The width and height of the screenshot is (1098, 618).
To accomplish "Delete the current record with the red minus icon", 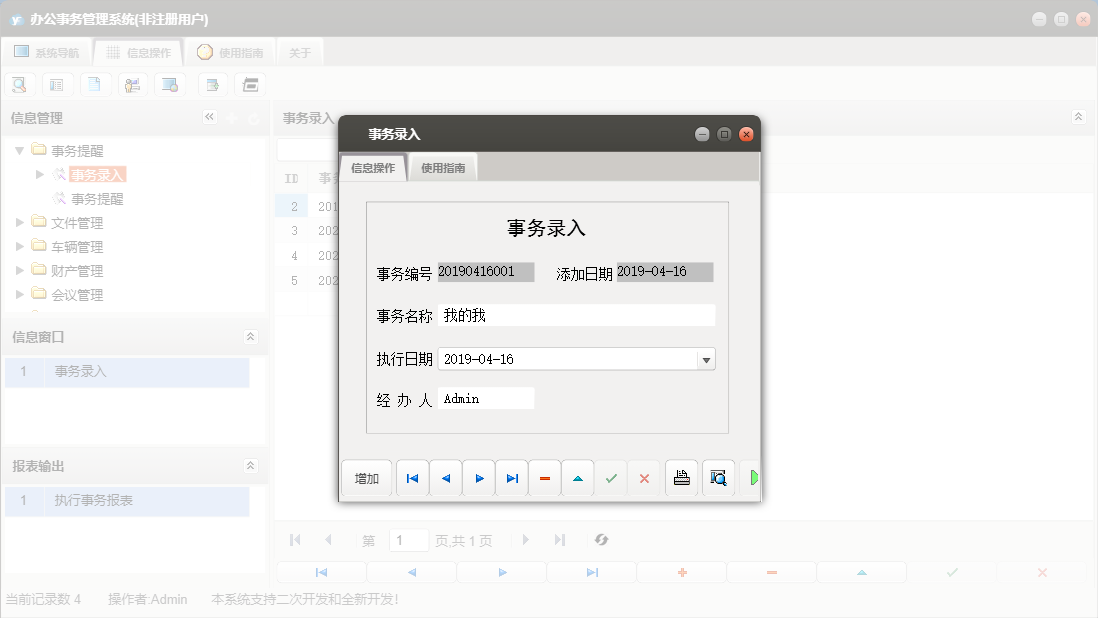I will point(544,478).
